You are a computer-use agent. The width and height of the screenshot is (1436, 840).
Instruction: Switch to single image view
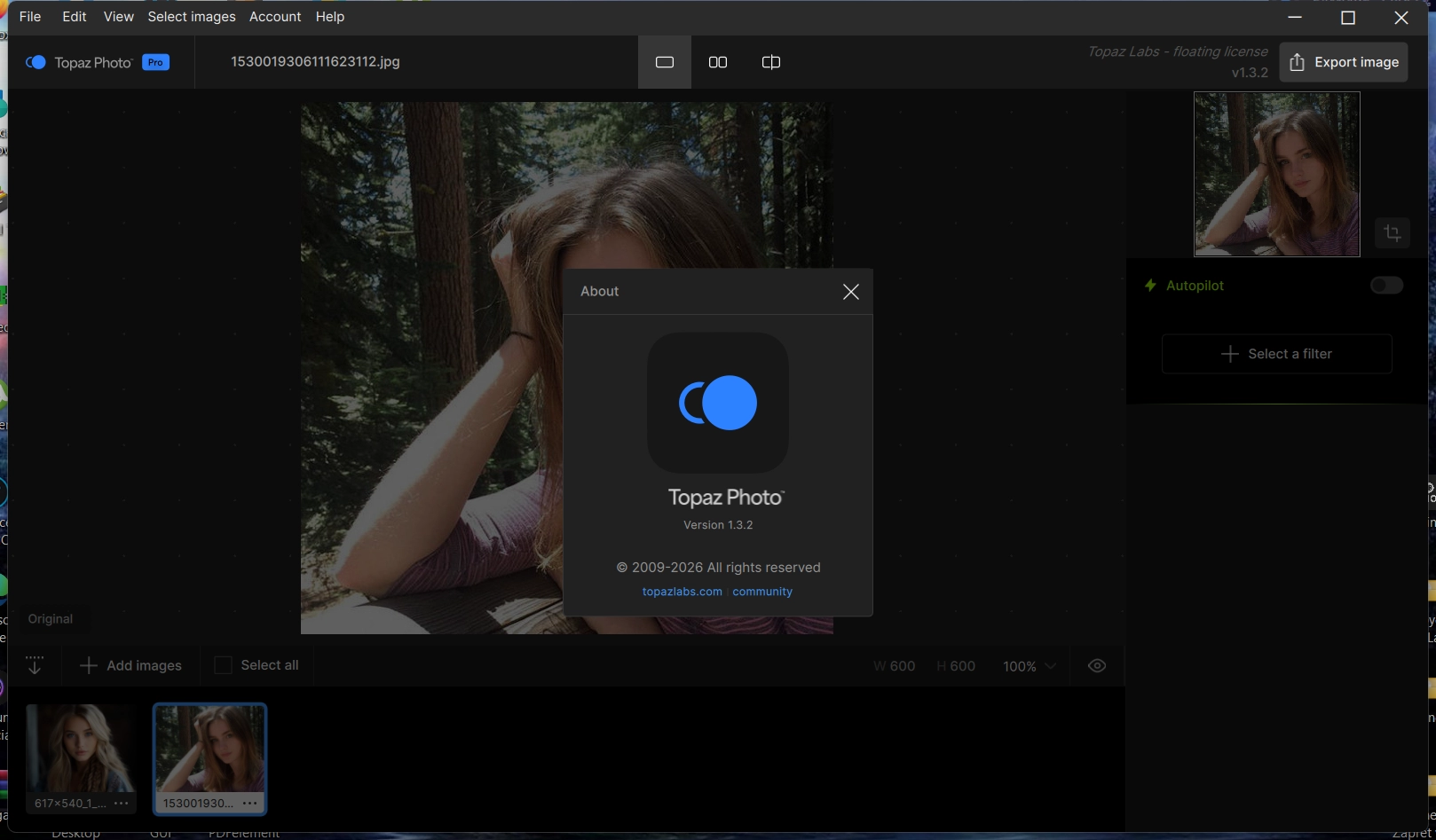point(664,62)
